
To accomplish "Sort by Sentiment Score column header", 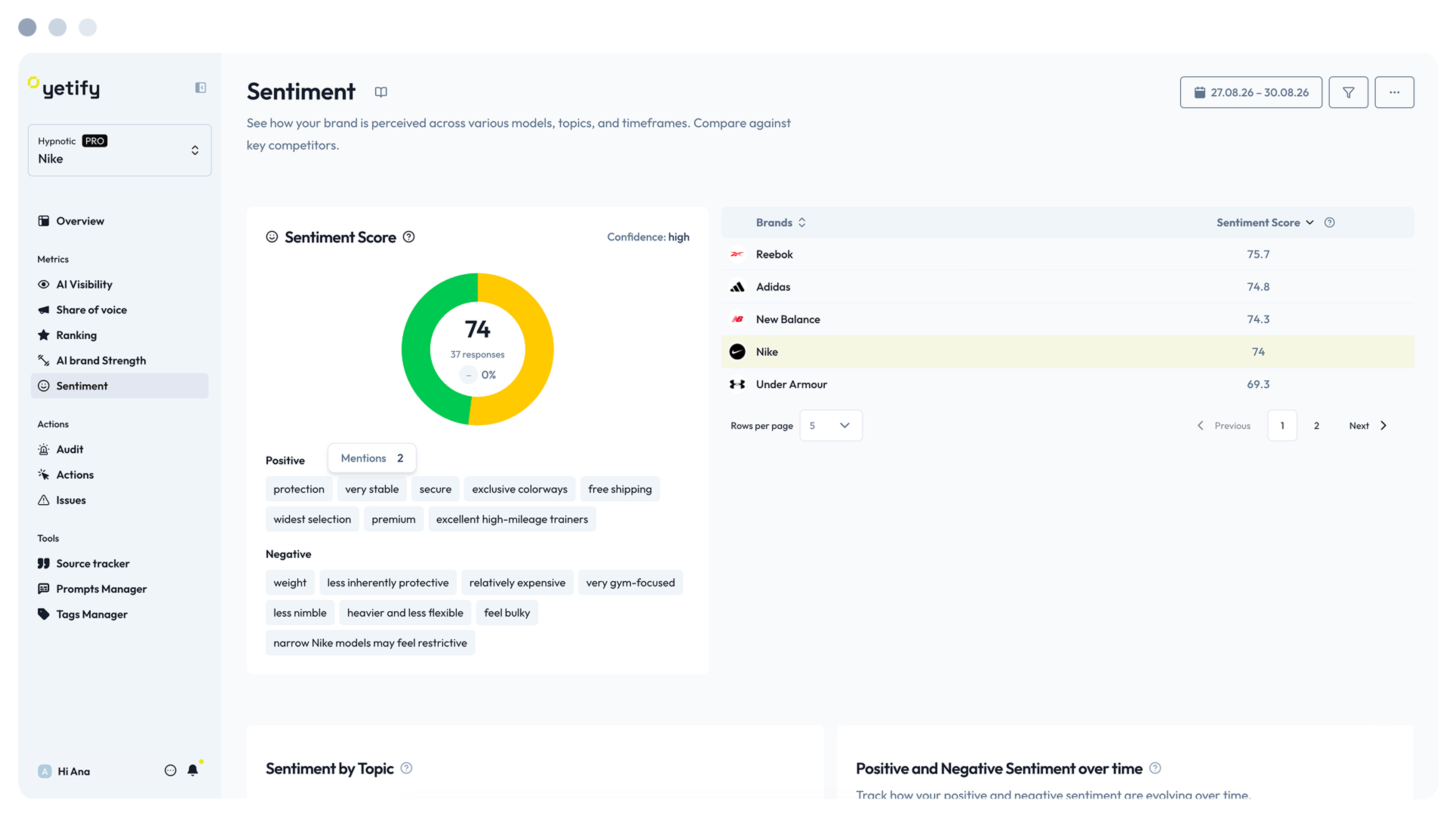I will tap(1265, 223).
